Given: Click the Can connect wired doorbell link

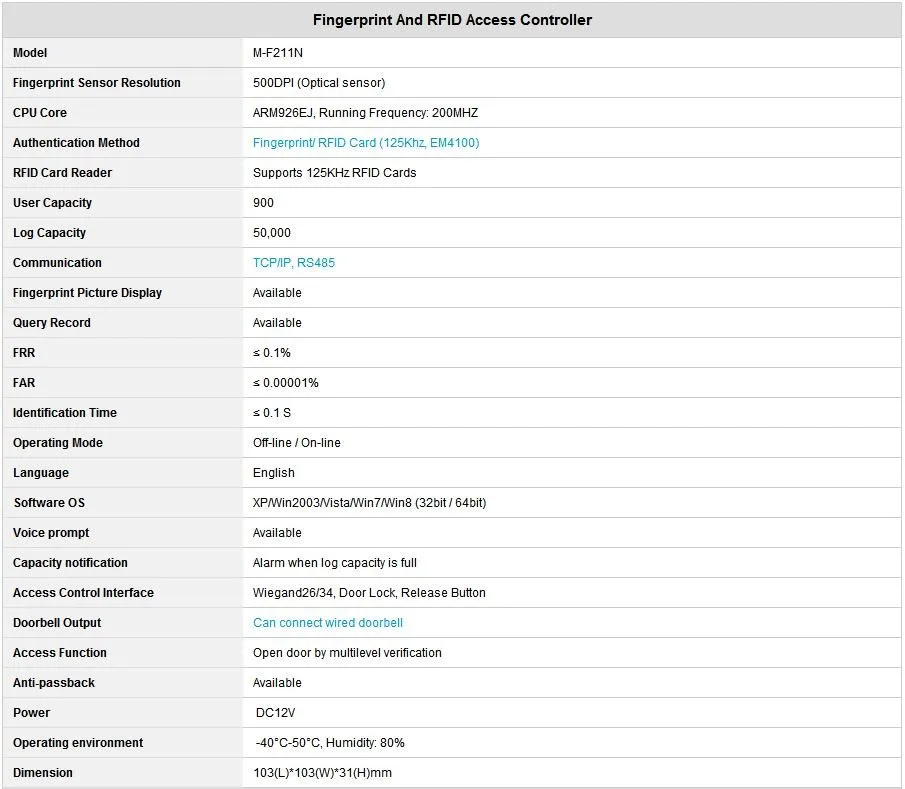Looking at the screenshot, I should (x=328, y=623).
